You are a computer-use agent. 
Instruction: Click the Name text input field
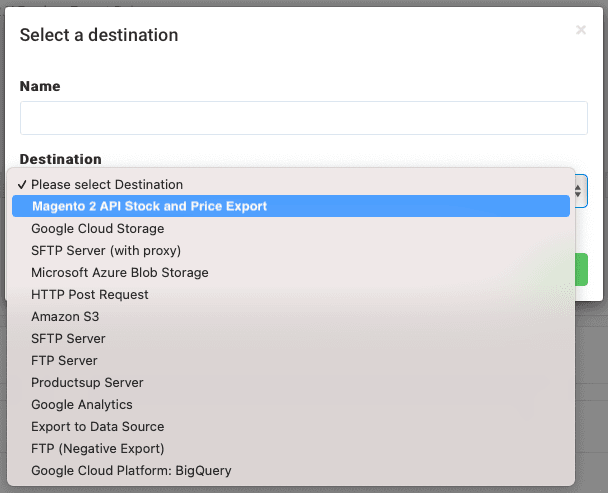coord(303,119)
